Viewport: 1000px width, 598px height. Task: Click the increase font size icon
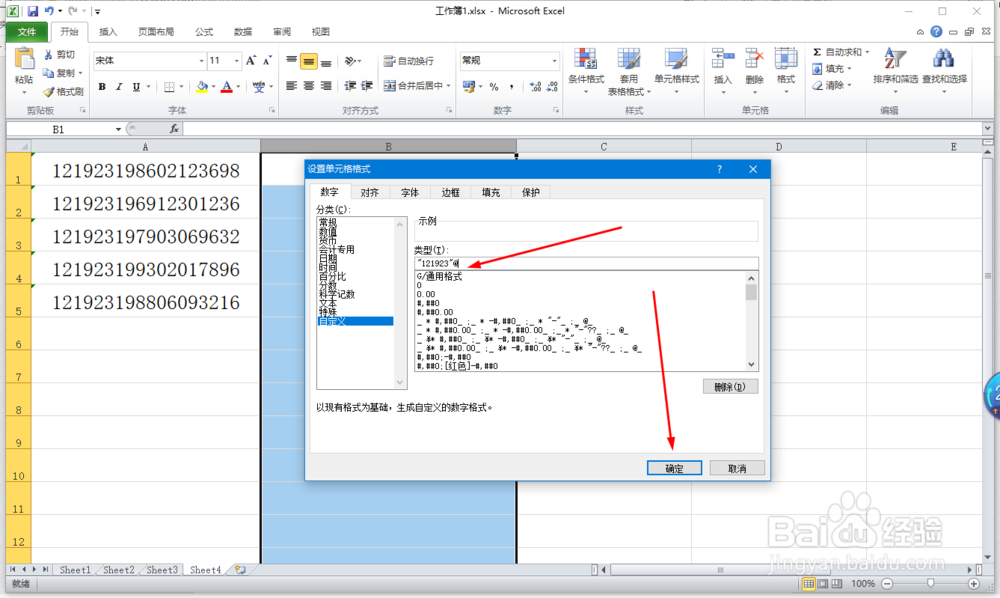pyautogui.click(x=251, y=61)
